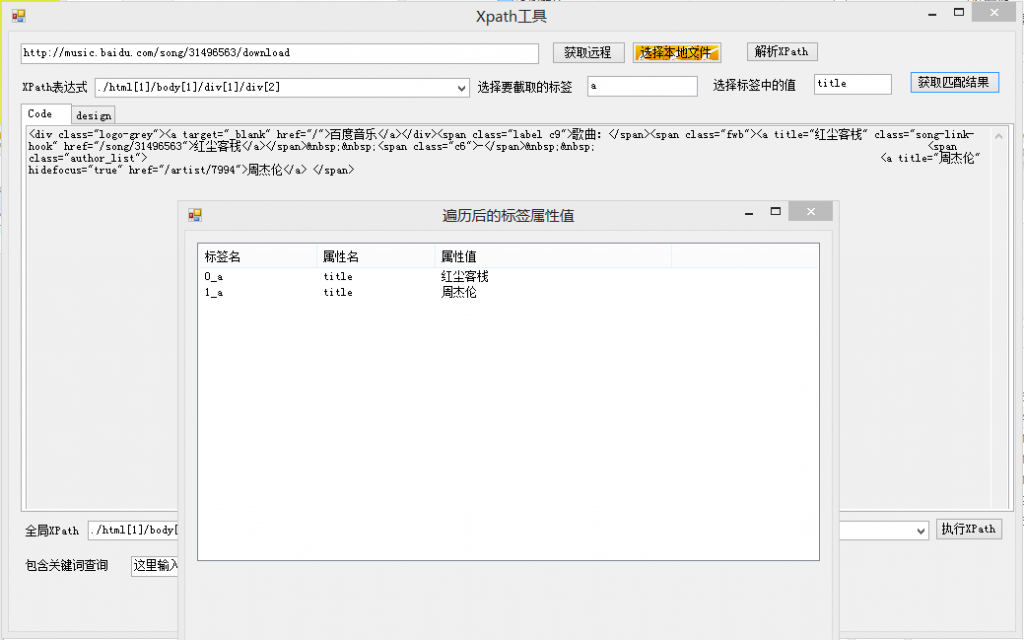Click the 属性值 column header
Viewport: 1024px width, 640px height.
pos(553,257)
